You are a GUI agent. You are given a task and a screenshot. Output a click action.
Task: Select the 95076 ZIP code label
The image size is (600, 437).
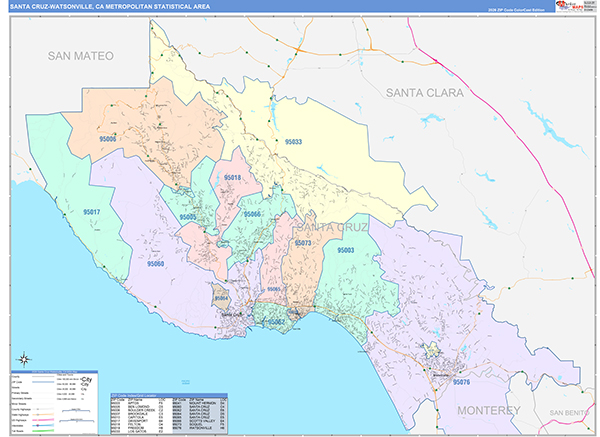pyautogui.click(x=461, y=382)
